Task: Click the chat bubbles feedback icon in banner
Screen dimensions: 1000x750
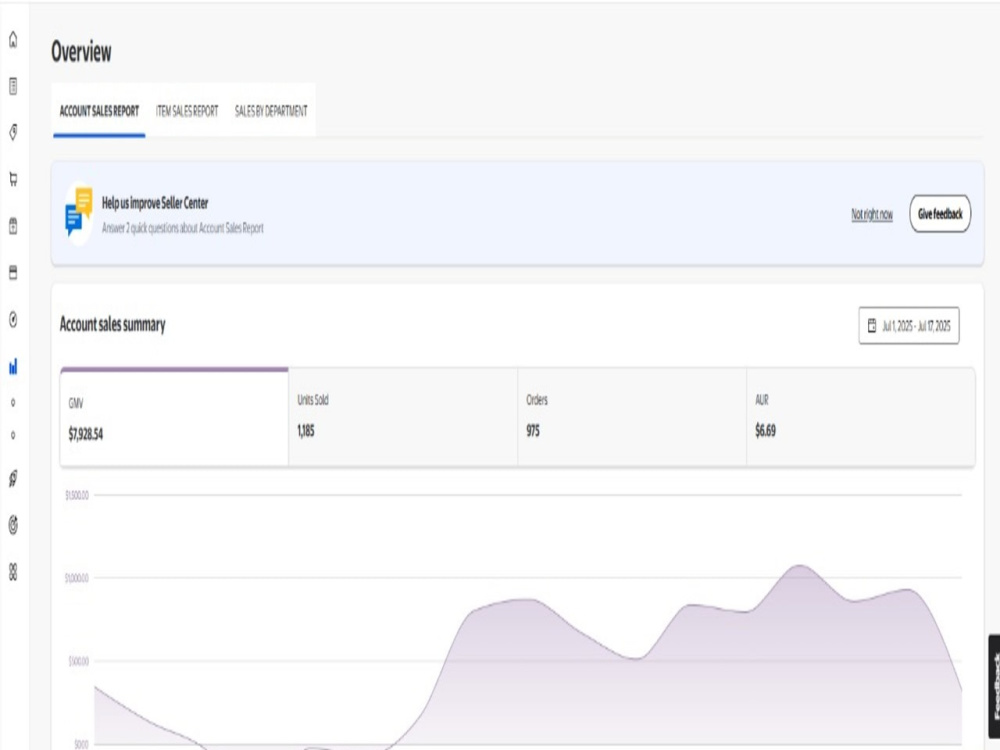Action: click(79, 212)
